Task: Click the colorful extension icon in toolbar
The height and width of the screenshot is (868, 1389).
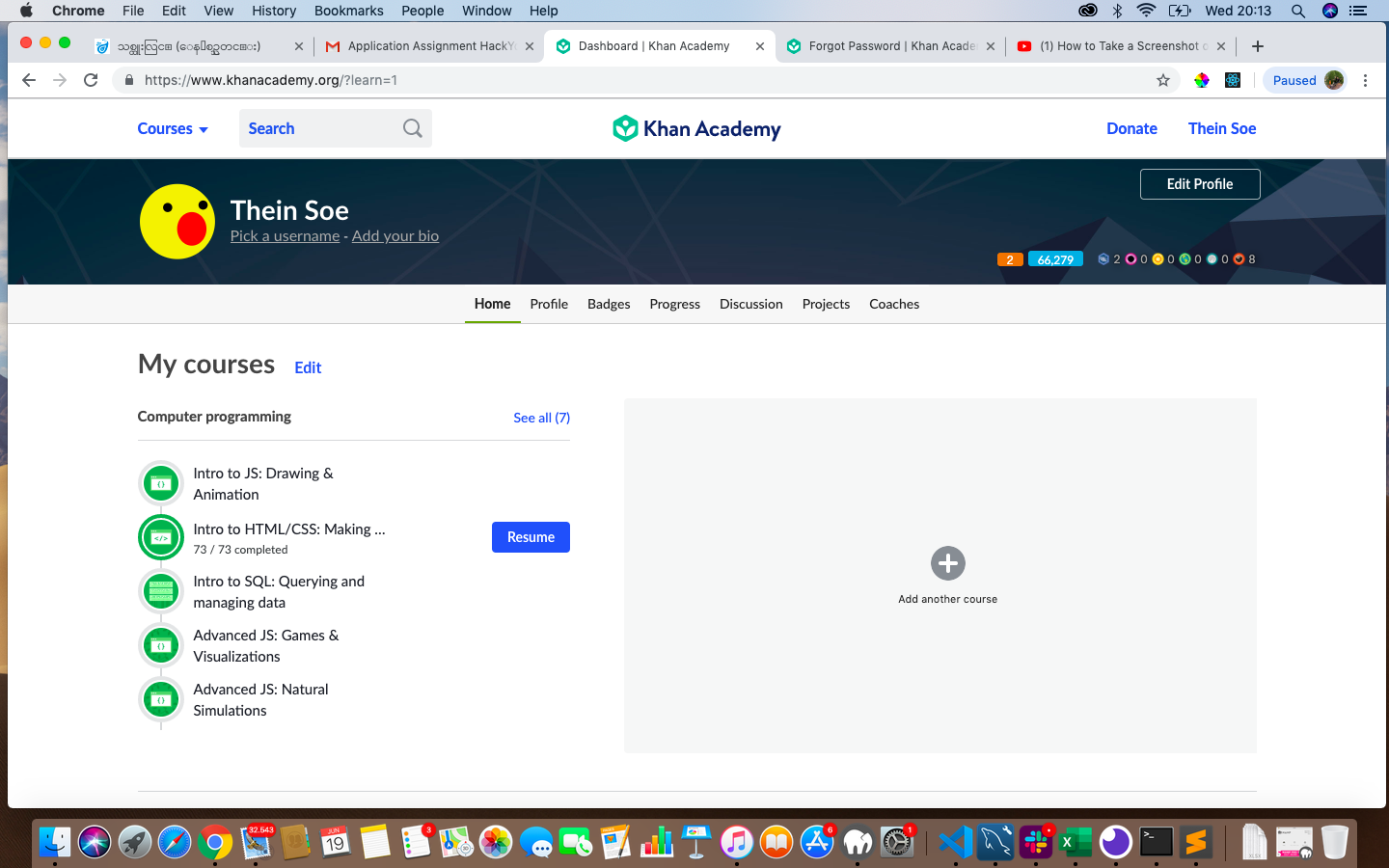Action: [x=1202, y=80]
